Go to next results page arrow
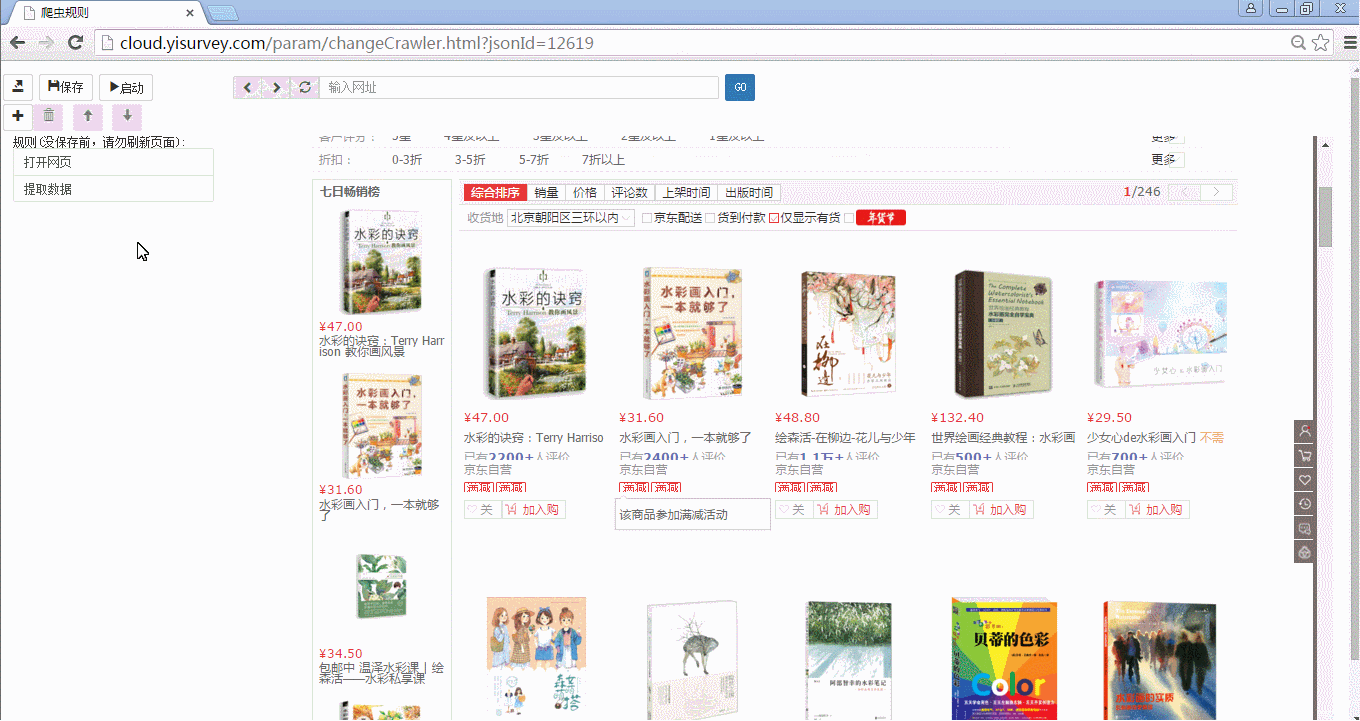This screenshot has height=721, width=1360. pos(1217,192)
